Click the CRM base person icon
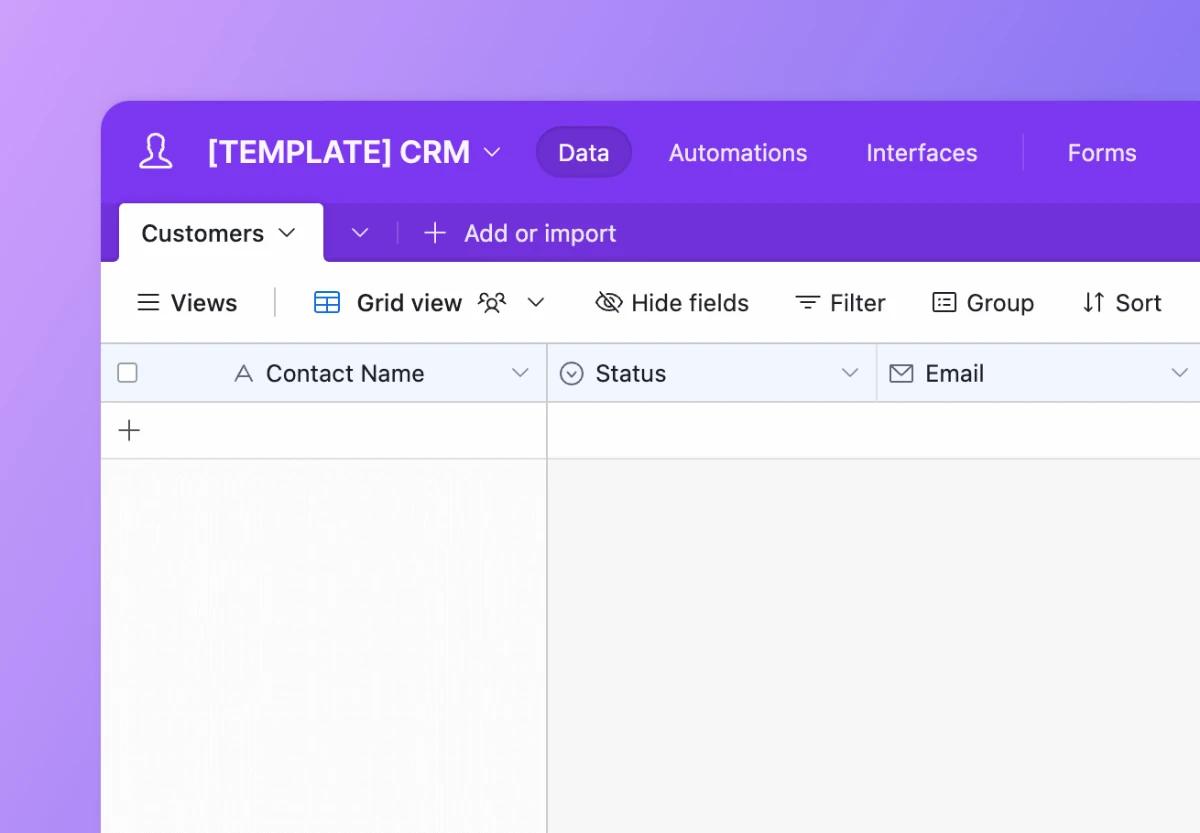Screen dimensions: 1200x833 [x=155, y=152]
